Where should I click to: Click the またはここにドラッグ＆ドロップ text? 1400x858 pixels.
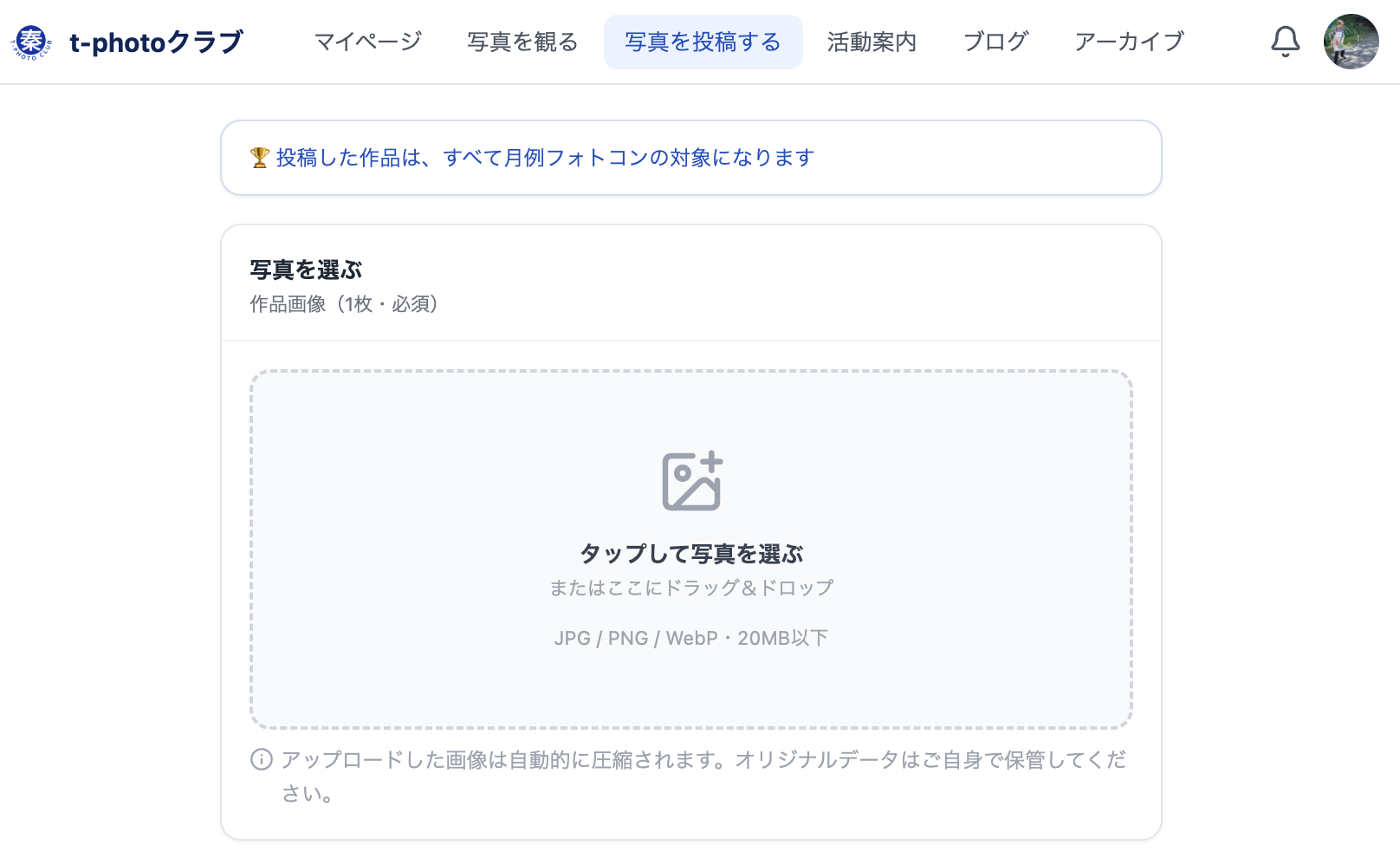(x=691, y=588)
